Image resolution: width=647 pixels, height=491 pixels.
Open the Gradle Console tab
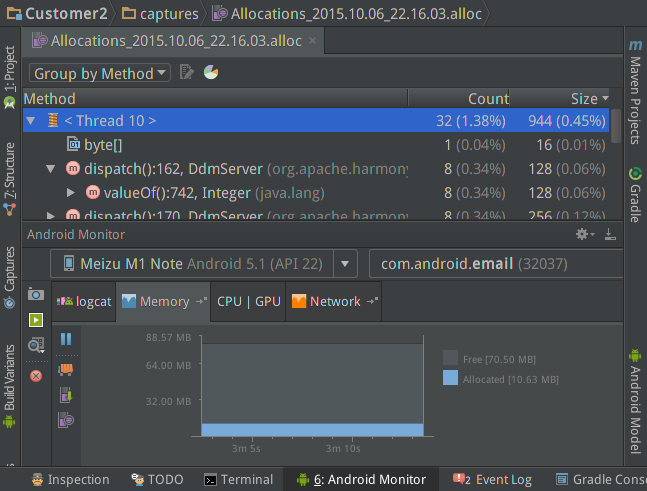pos(601,479)
